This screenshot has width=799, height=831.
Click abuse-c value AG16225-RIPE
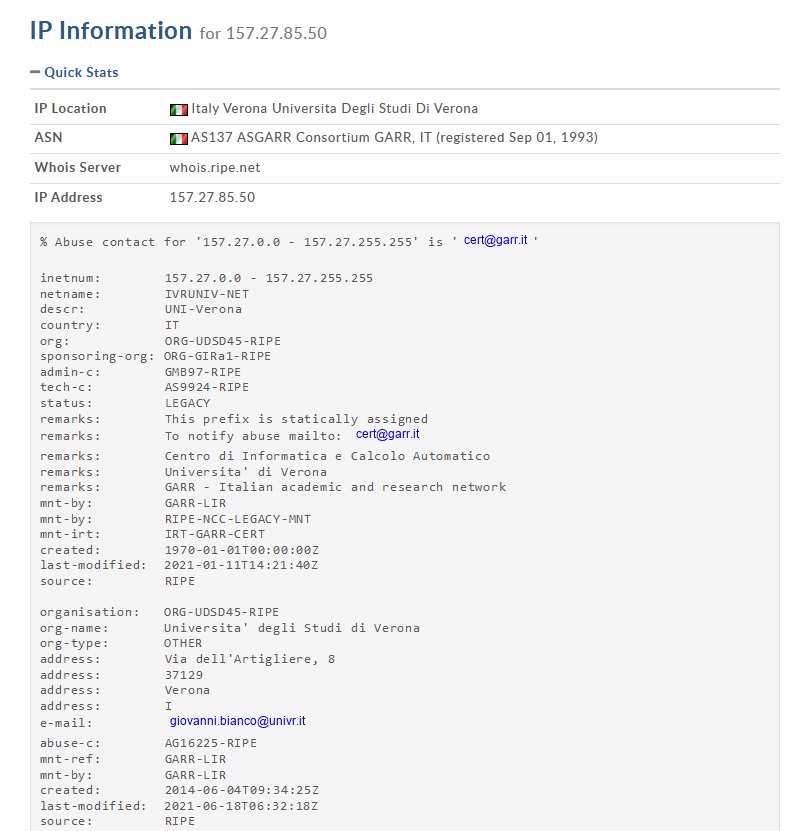211,744
